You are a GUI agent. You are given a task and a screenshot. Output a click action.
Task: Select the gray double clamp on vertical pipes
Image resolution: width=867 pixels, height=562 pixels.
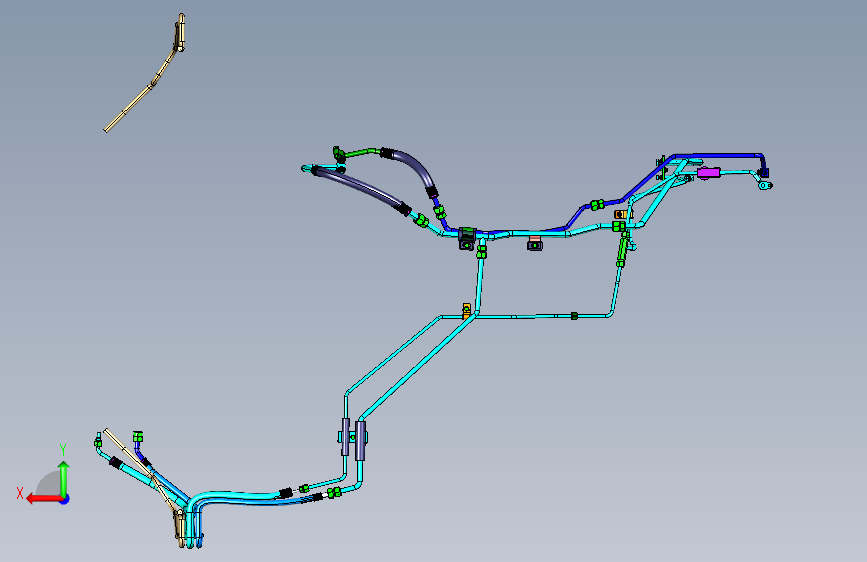click(353, 438)
